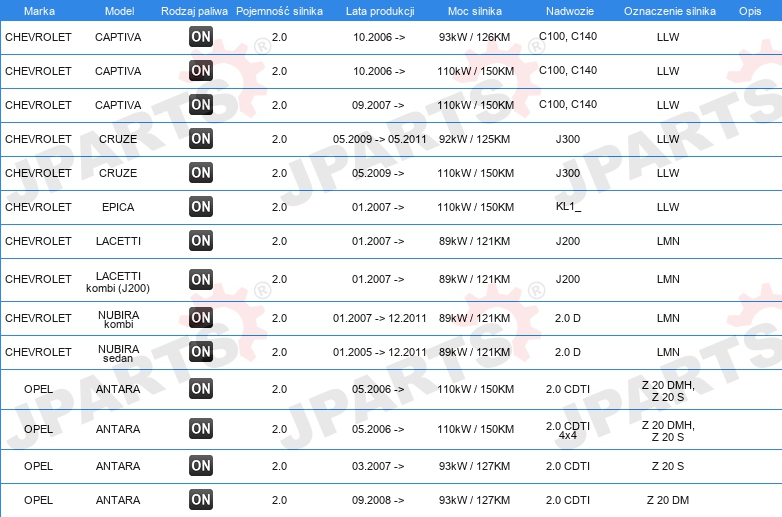
Task: Select the NUBIRA sedan model cell
Action: pos(118,353)
